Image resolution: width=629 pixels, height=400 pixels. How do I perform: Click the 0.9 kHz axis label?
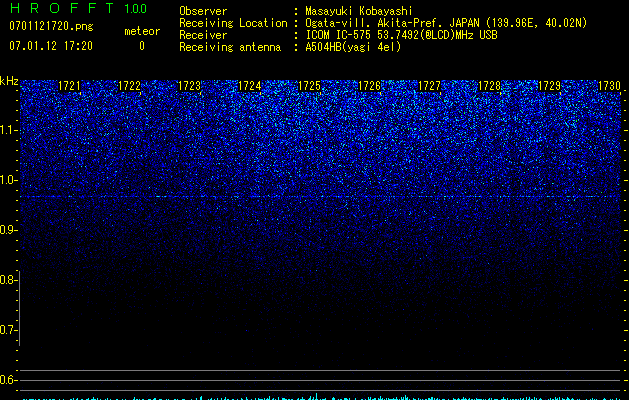click(8, 230)
